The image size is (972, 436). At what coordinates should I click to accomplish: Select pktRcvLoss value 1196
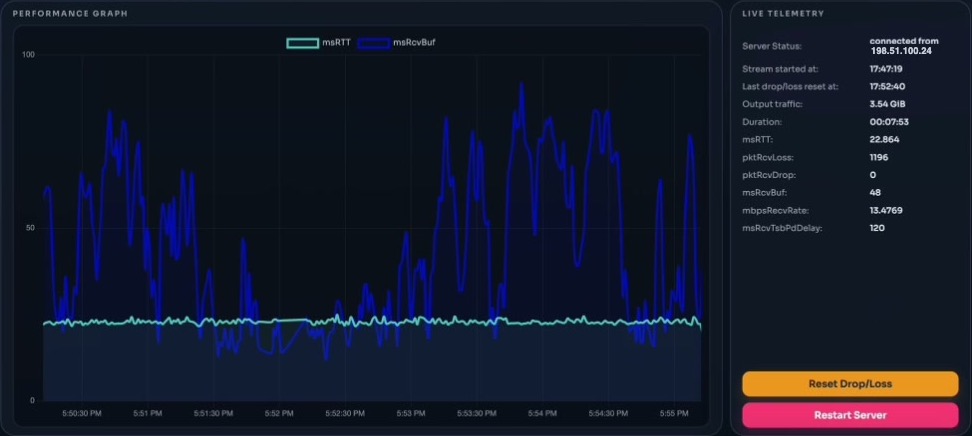[879, 158]
